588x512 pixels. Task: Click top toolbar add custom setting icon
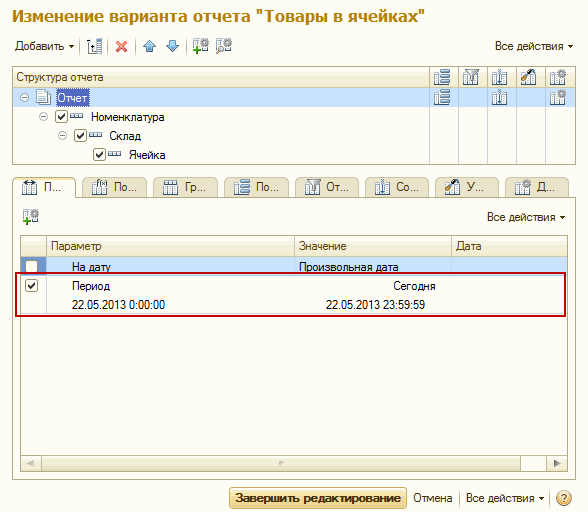201,46
